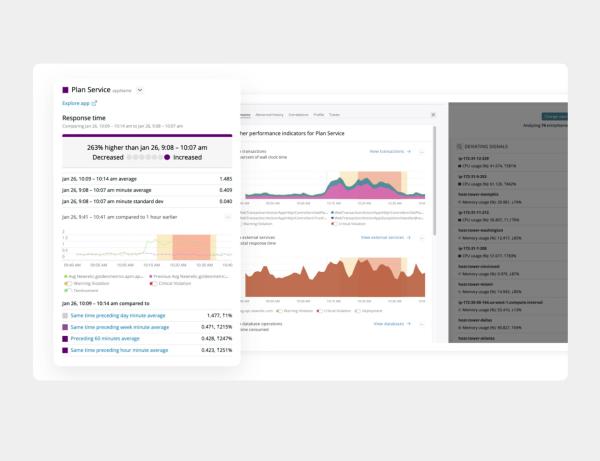Select Same time preceding hour minute average
This screenshot has width=600, height=461.
(x=118, y=350)
